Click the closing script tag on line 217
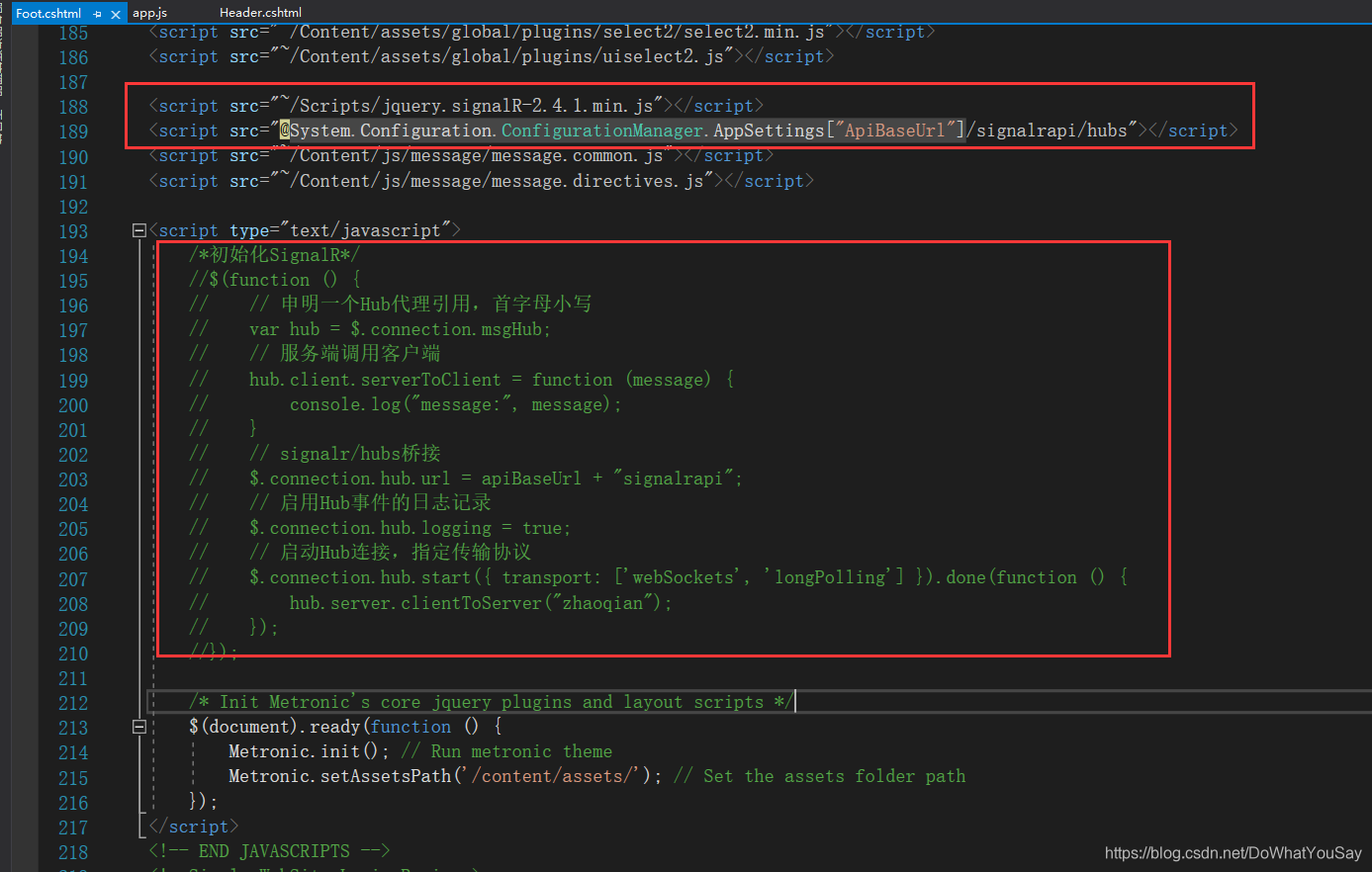 [192, 826]
